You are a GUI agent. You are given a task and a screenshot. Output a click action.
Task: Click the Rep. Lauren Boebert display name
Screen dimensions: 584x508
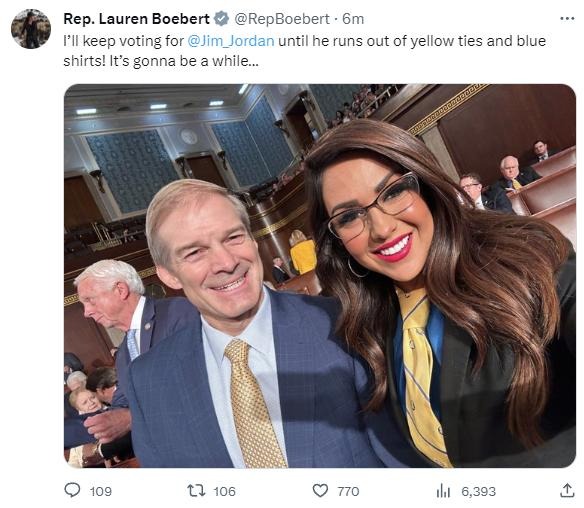pos(136,19)
